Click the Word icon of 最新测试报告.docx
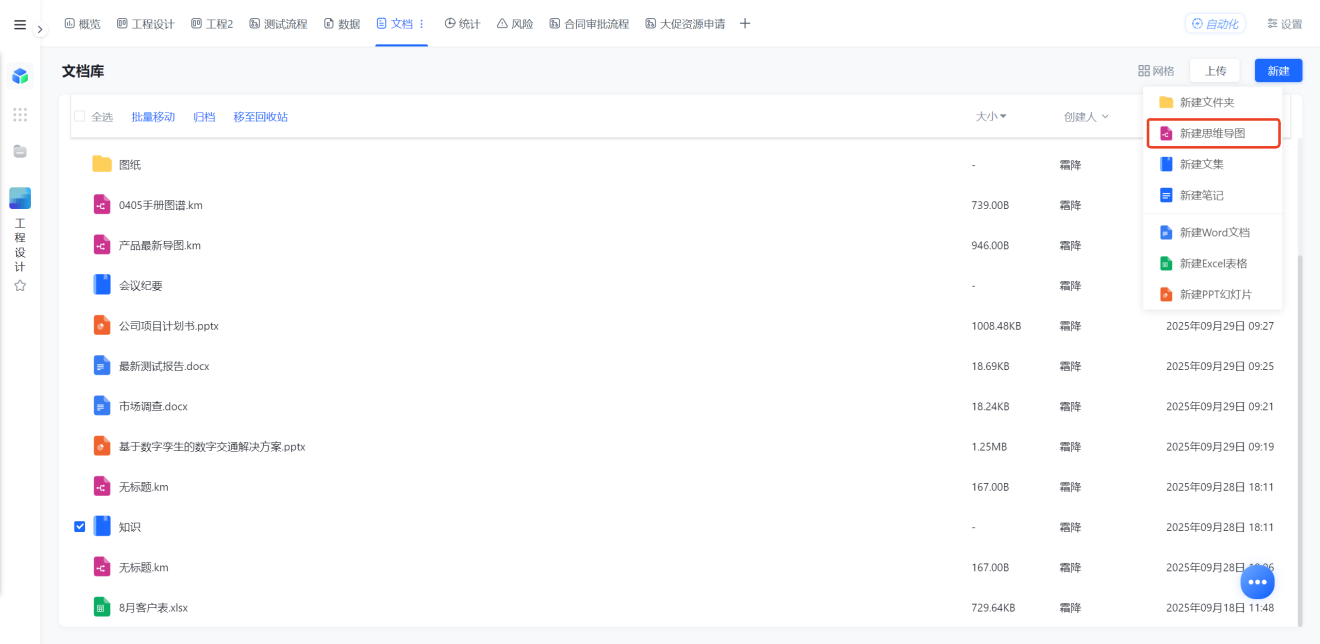Image resolution: width=1320 pixels, height=644 pixels. point(101,366)
